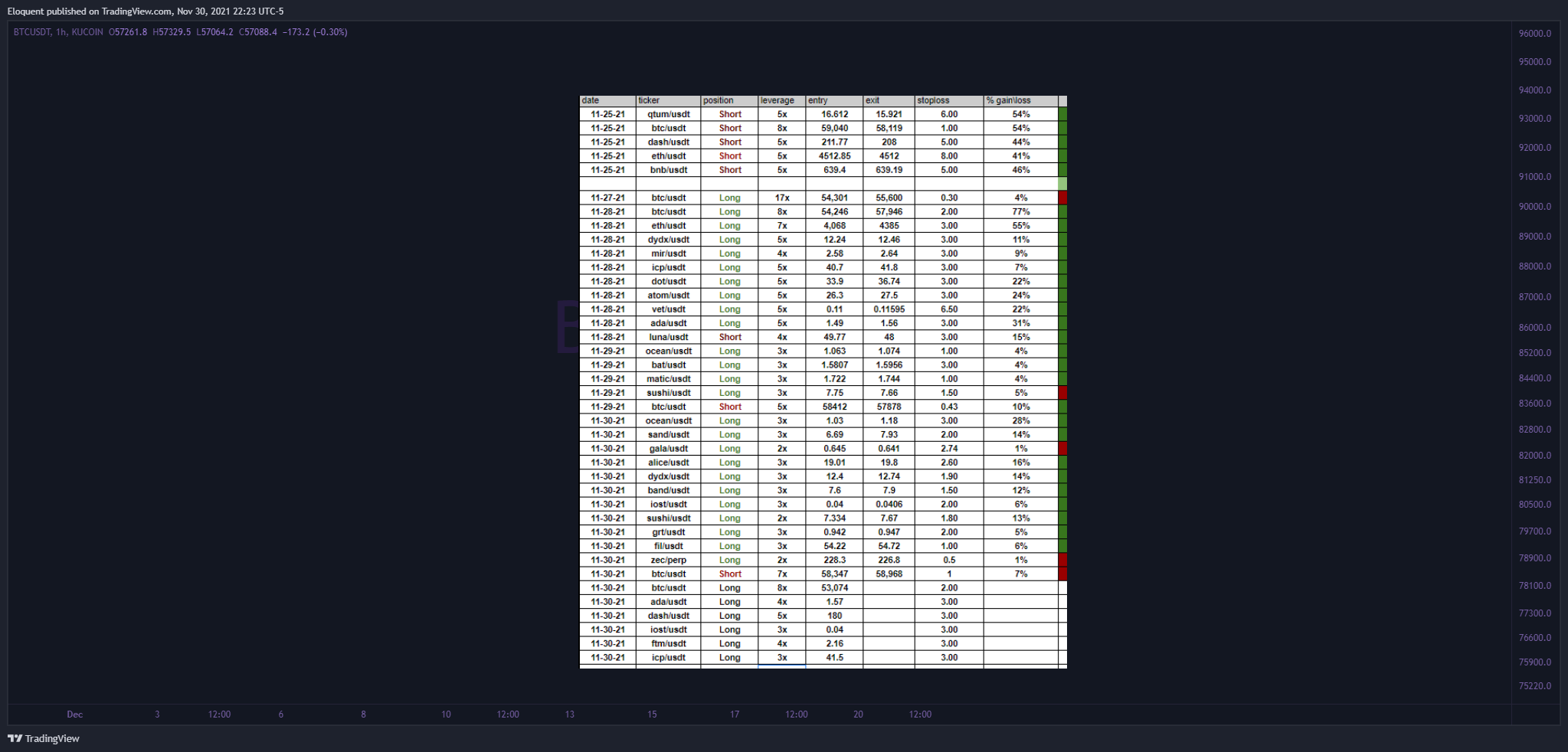Click the 96000.0 price axis label
The image size is (1568, 752).
tap(1535, 34)
